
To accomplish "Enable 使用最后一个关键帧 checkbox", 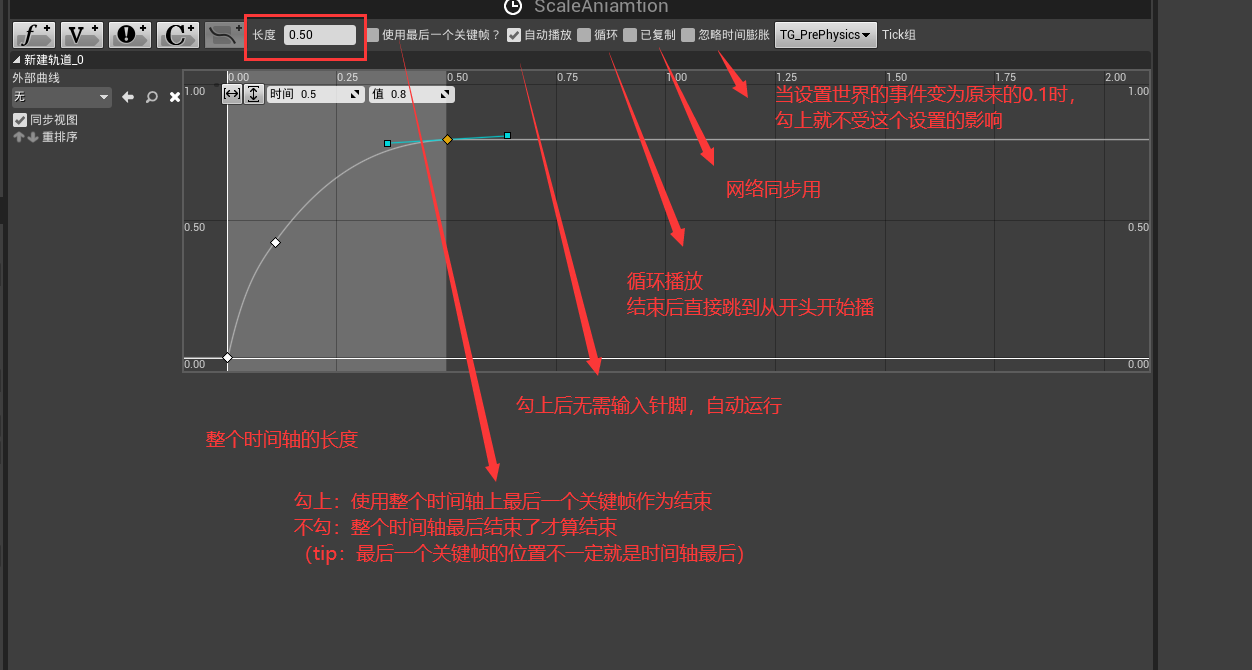I will [x=373, y=35].
